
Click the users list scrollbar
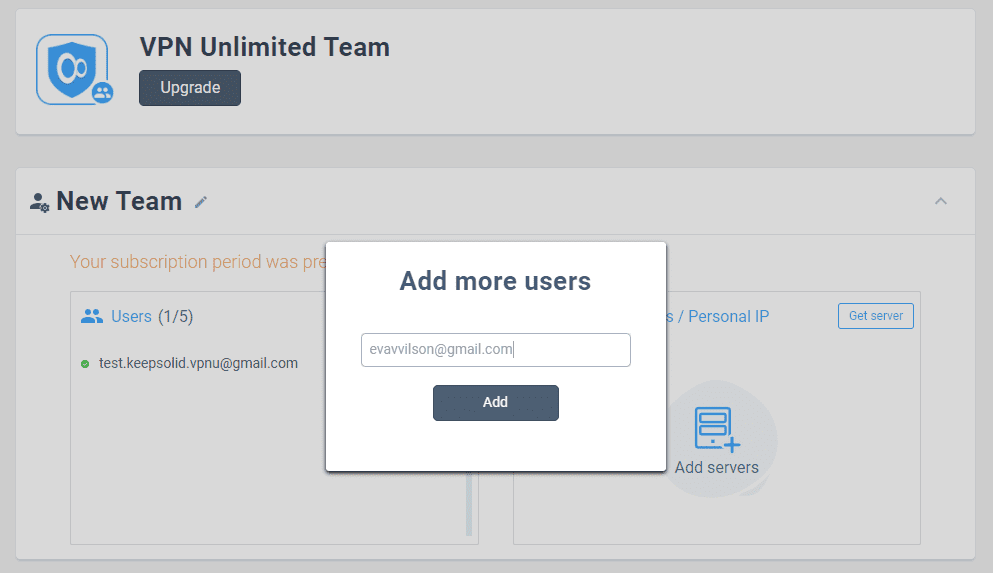click(x=469, y=504)
